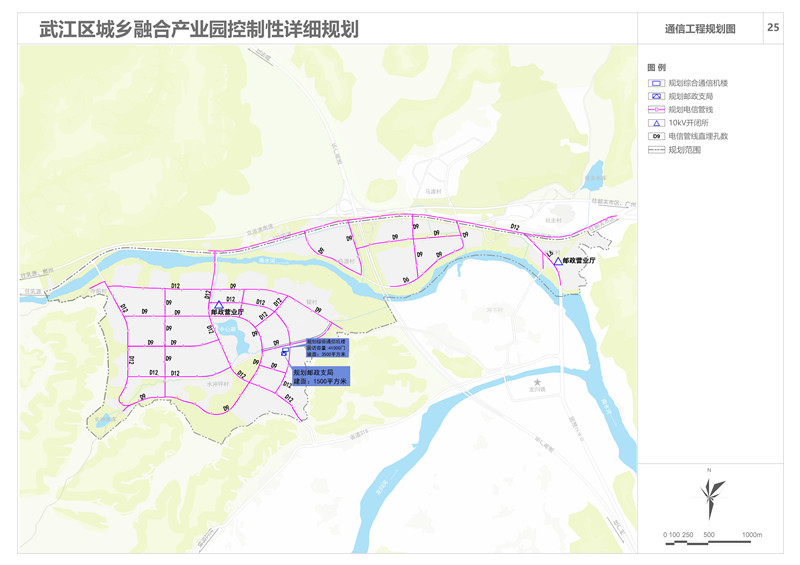Click the 规划邮政支局 legend label
The image size is (800, 565).
click(691, 96)
